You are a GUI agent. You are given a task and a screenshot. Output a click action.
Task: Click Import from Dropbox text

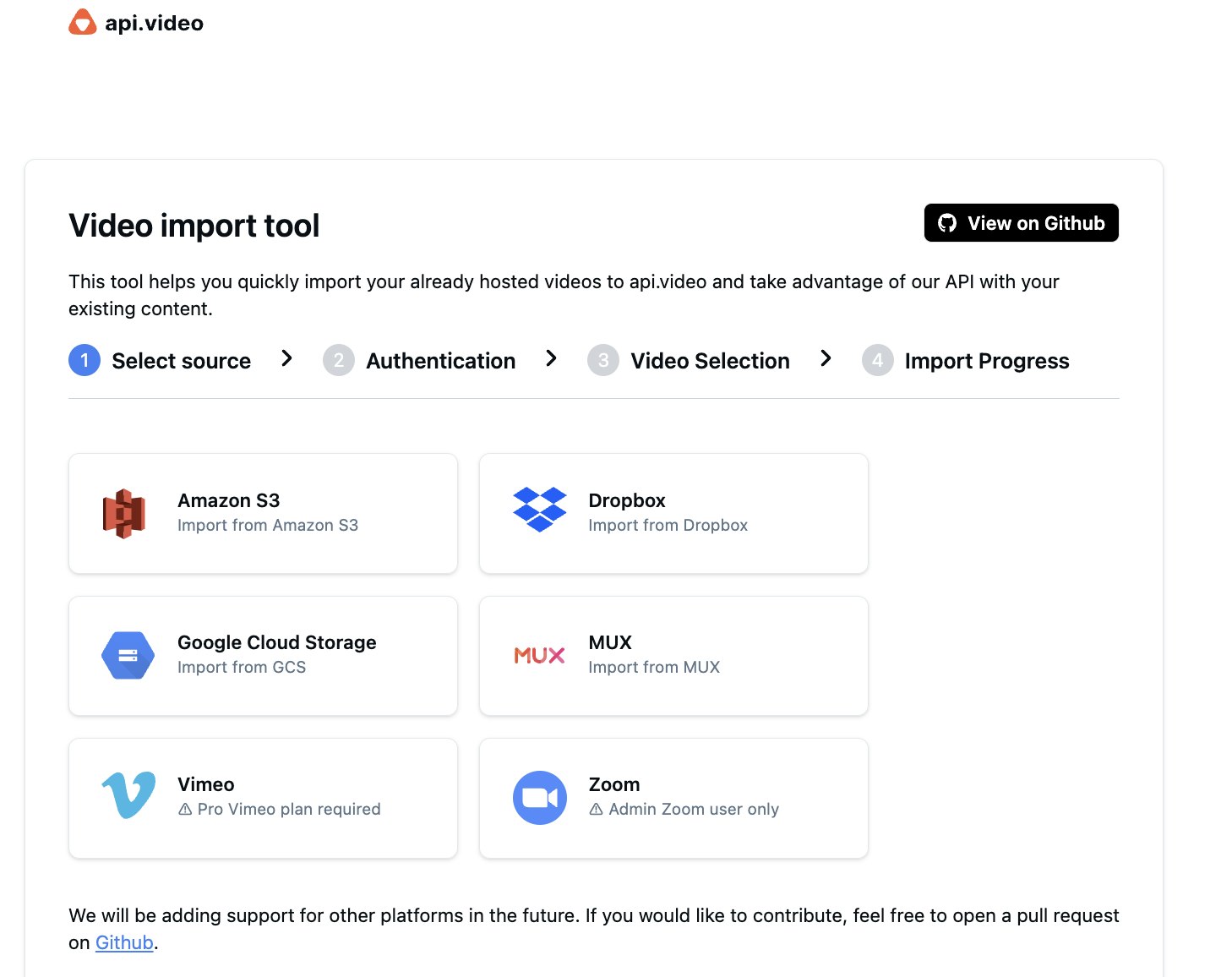tap(668, 525)
